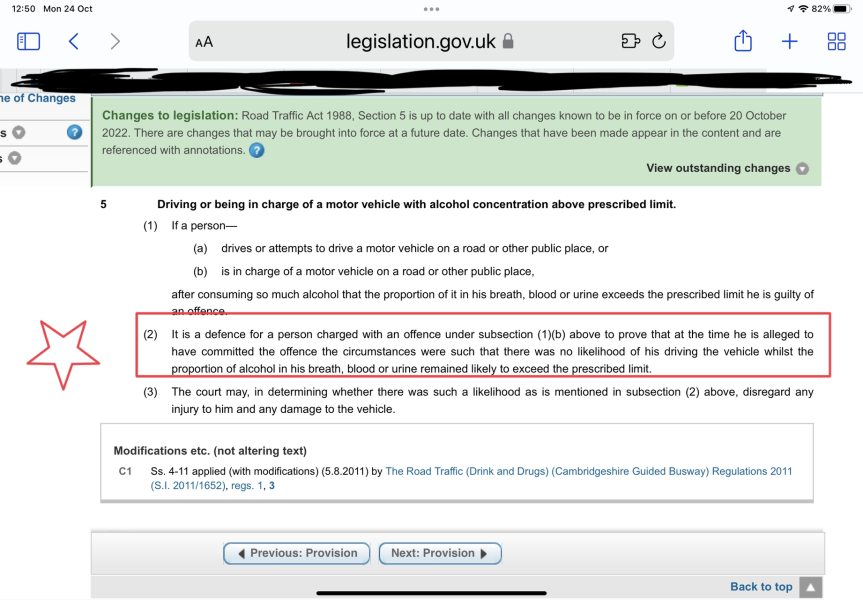Open a new tab with plus
Screen dimensions: 863x600
pyautogui.click(x=789, y=41)
